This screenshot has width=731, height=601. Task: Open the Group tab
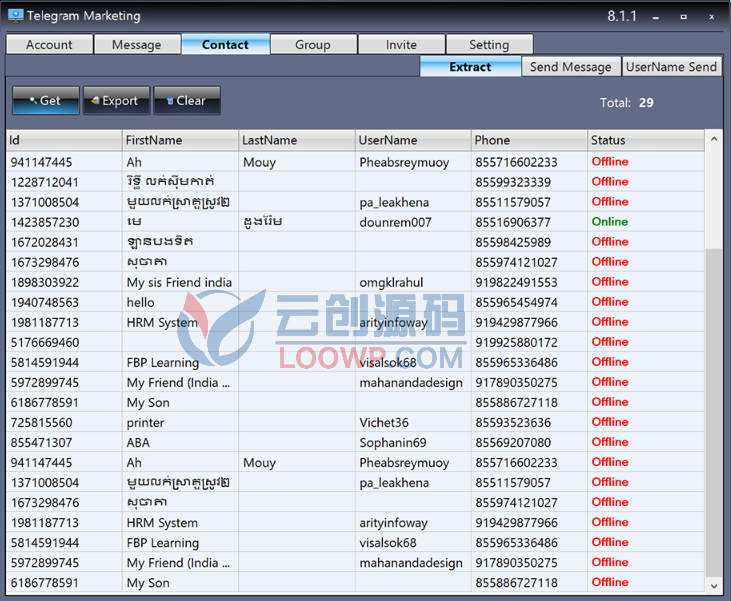coord(313,44)
